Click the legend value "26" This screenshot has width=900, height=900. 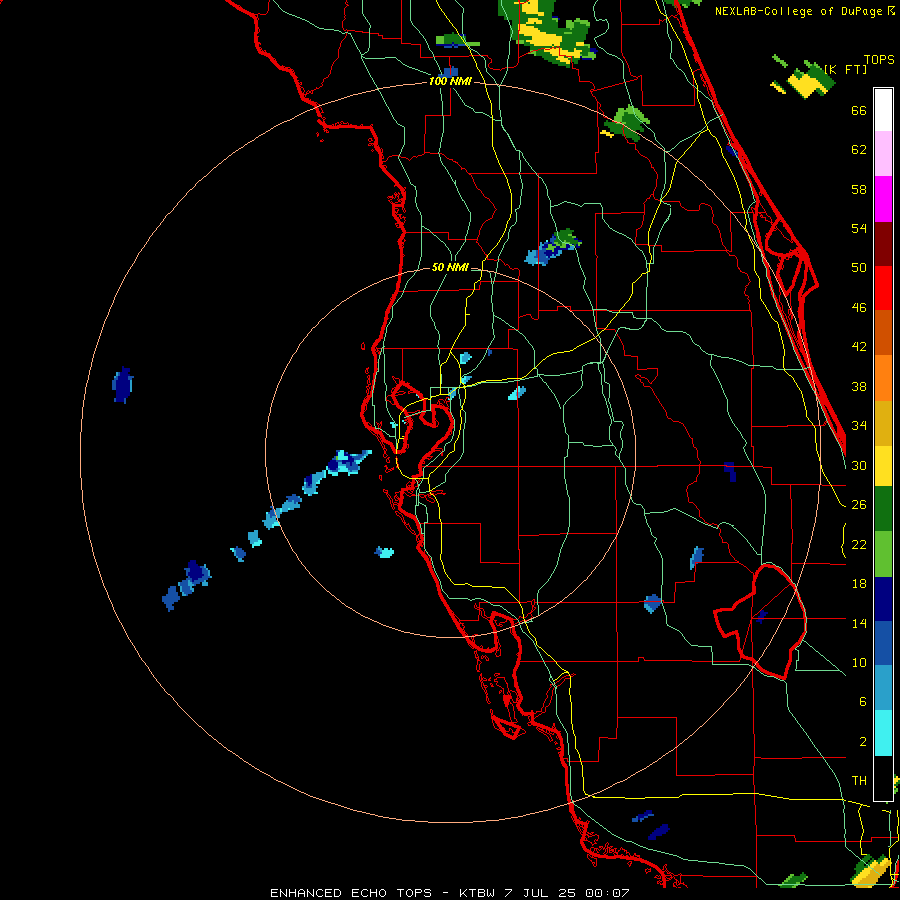pos(859,505)
